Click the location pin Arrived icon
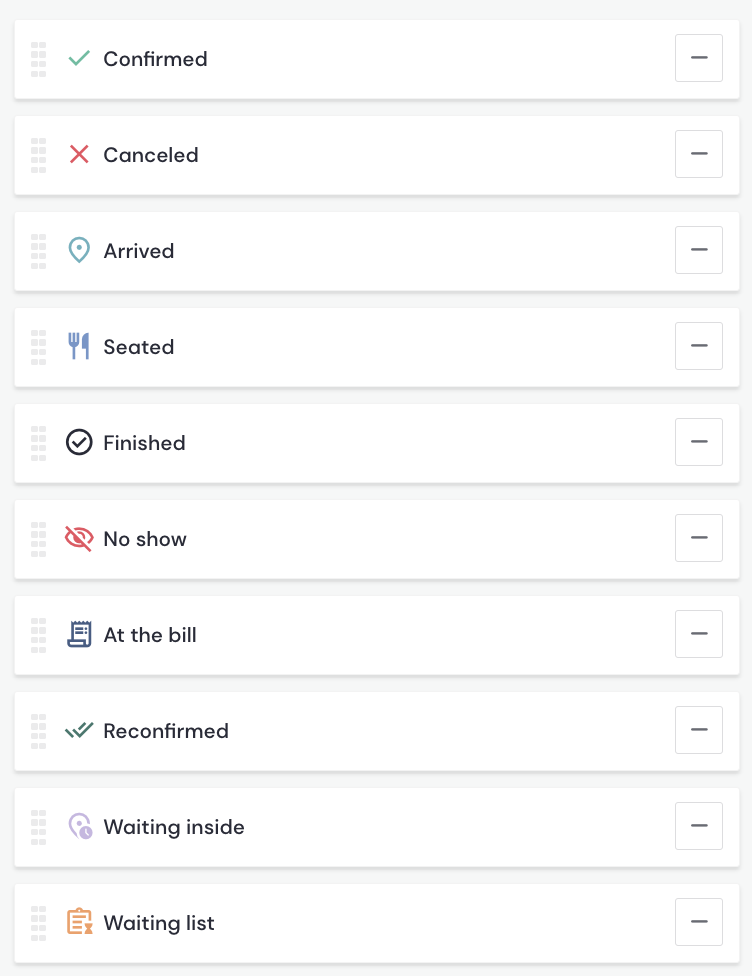 click(79, 251)
